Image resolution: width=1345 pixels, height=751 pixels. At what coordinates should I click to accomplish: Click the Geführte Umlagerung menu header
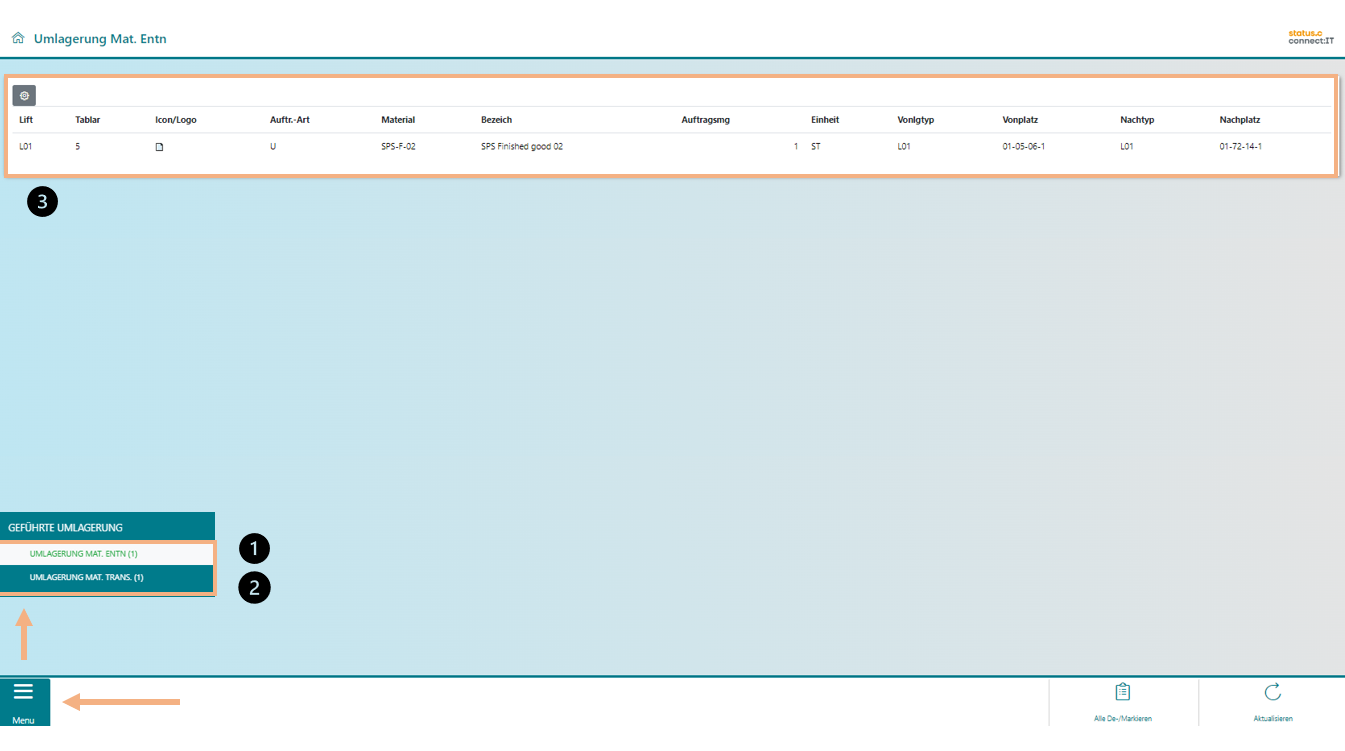tap(66, 527)
